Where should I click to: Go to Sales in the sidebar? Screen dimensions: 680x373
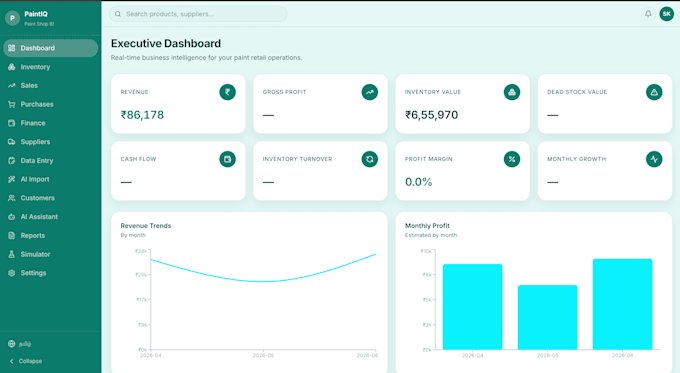[50, 85]
